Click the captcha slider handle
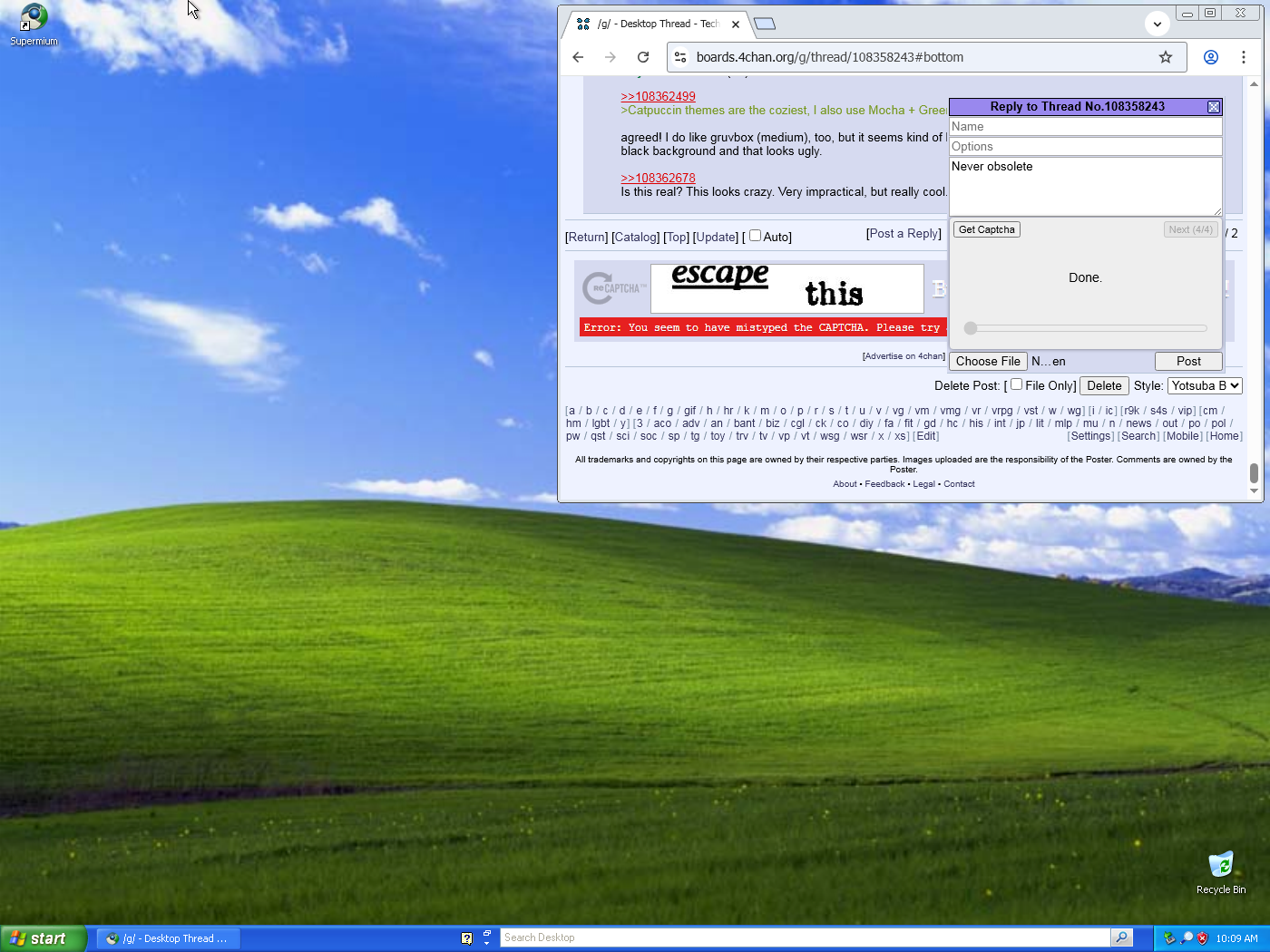This screenshot has height=952, width=1270. tap(971, 328)
